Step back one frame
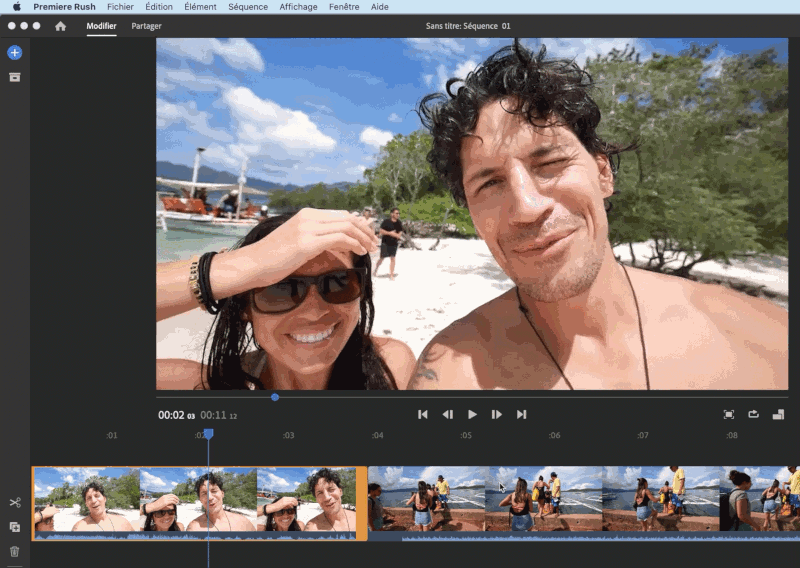Image resolution: width=800 pixels, height=568 pixels. (x=448, y=414)
